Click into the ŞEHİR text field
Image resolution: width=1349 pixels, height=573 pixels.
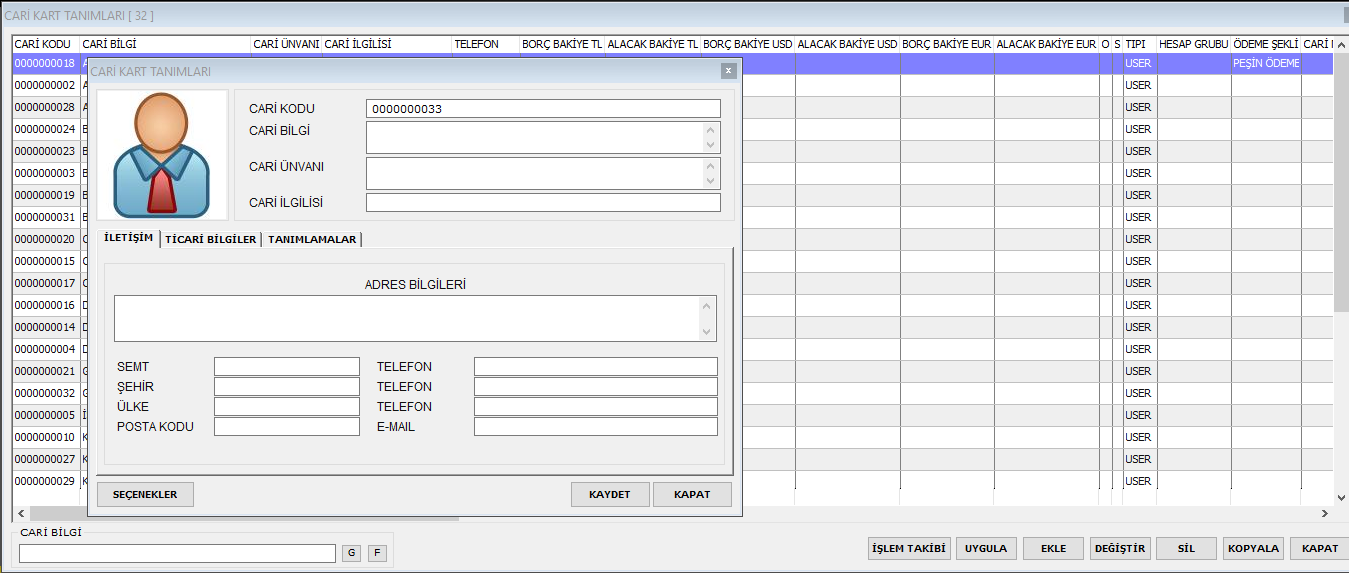coord(286,387)
